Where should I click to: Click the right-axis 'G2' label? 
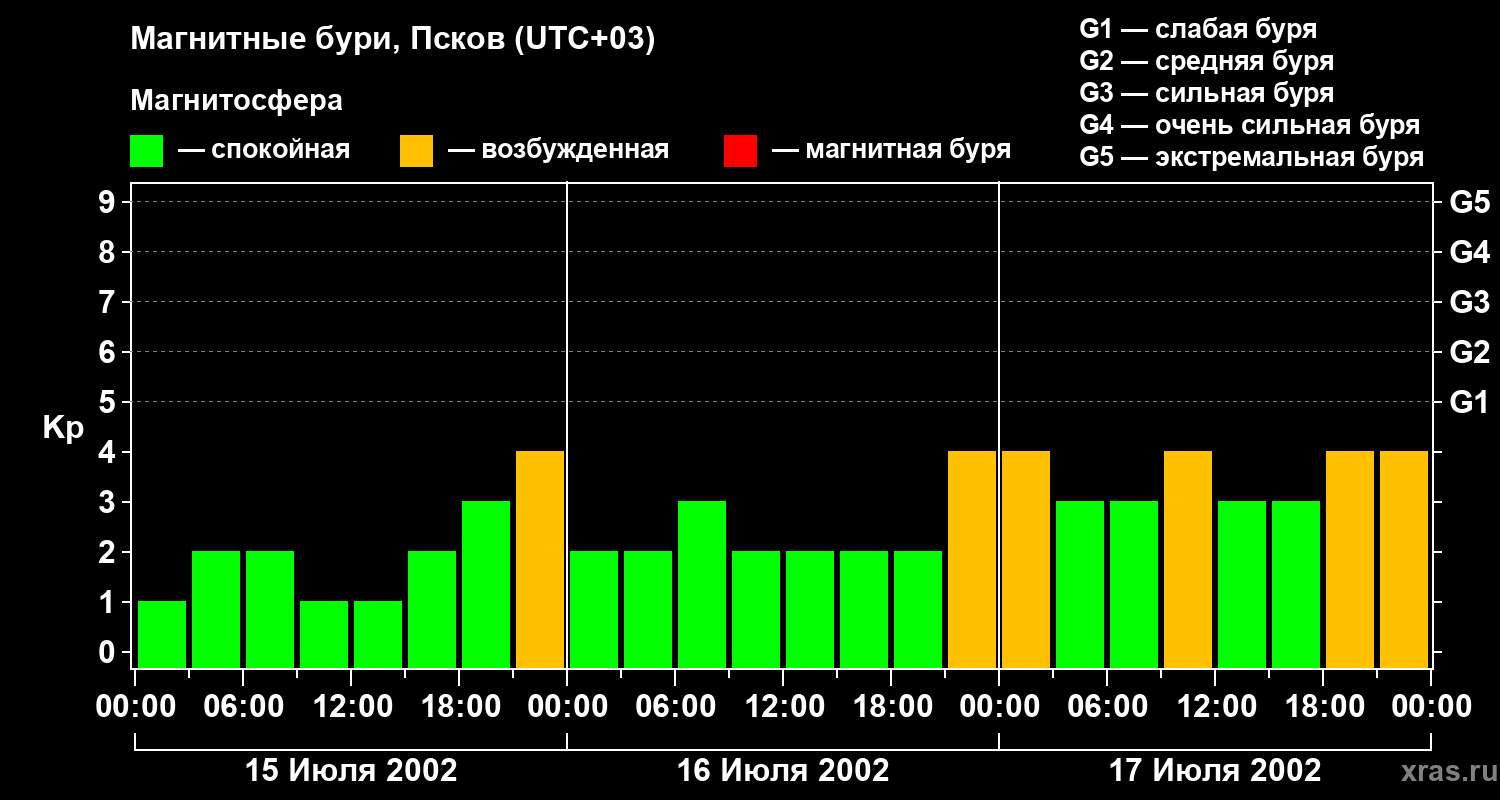pos(1469,352)
